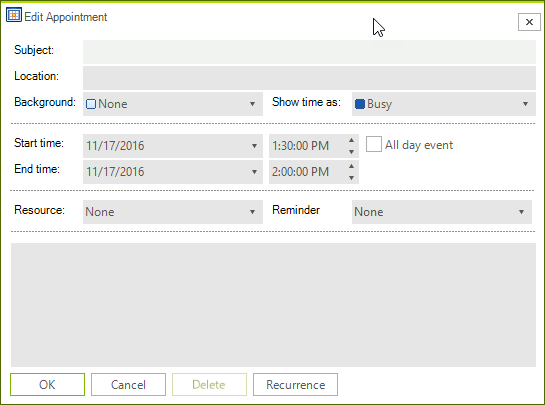The width and height of the screenshot is (545, 405).
Task: Click the Delete button
Action: coord(209,384)
